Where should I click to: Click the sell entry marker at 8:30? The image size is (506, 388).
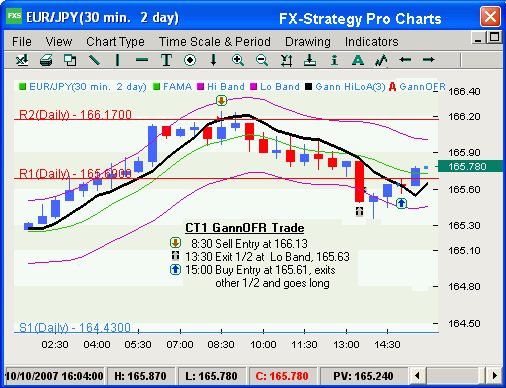pyautogui.click(x=221, y=100)
